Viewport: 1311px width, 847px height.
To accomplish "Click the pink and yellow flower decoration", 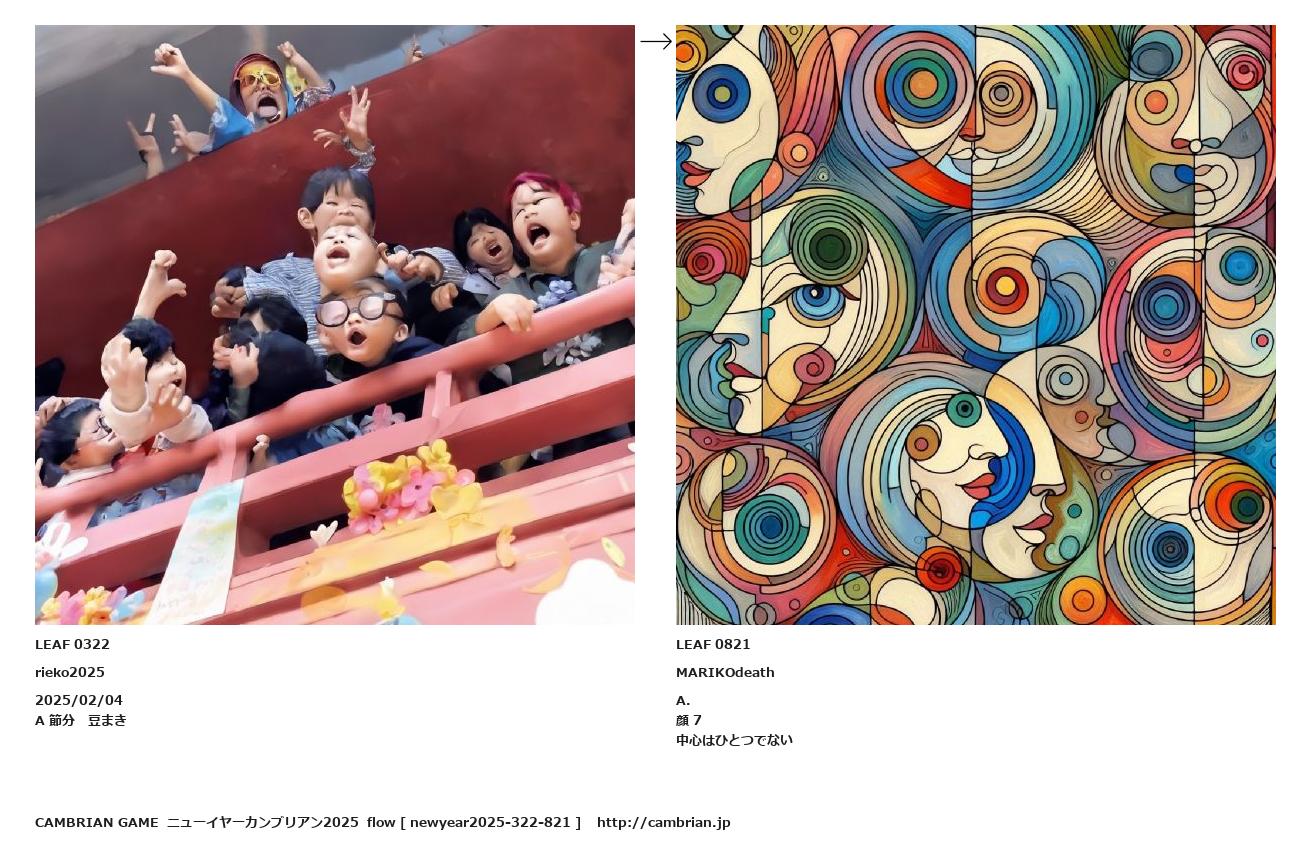I will [x=410, y=487].
